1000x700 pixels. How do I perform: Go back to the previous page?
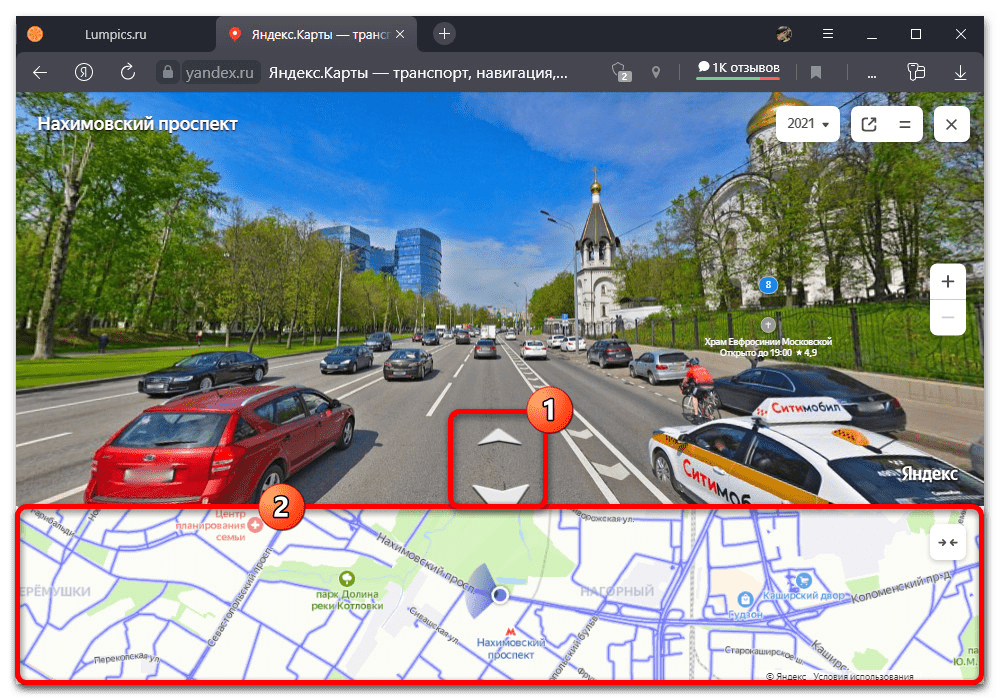[40, 72]
